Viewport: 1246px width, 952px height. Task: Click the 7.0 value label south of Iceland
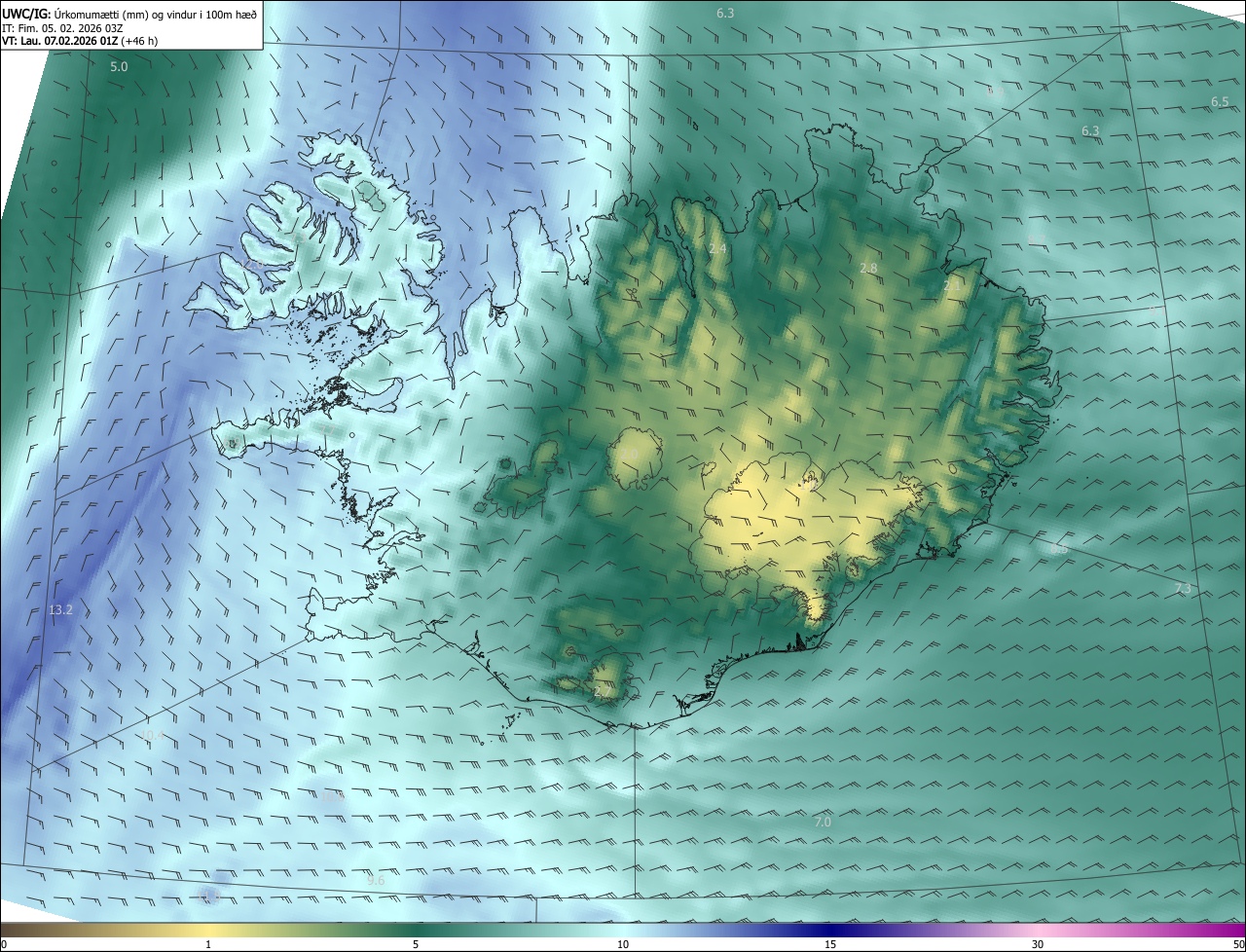[823, 823]
